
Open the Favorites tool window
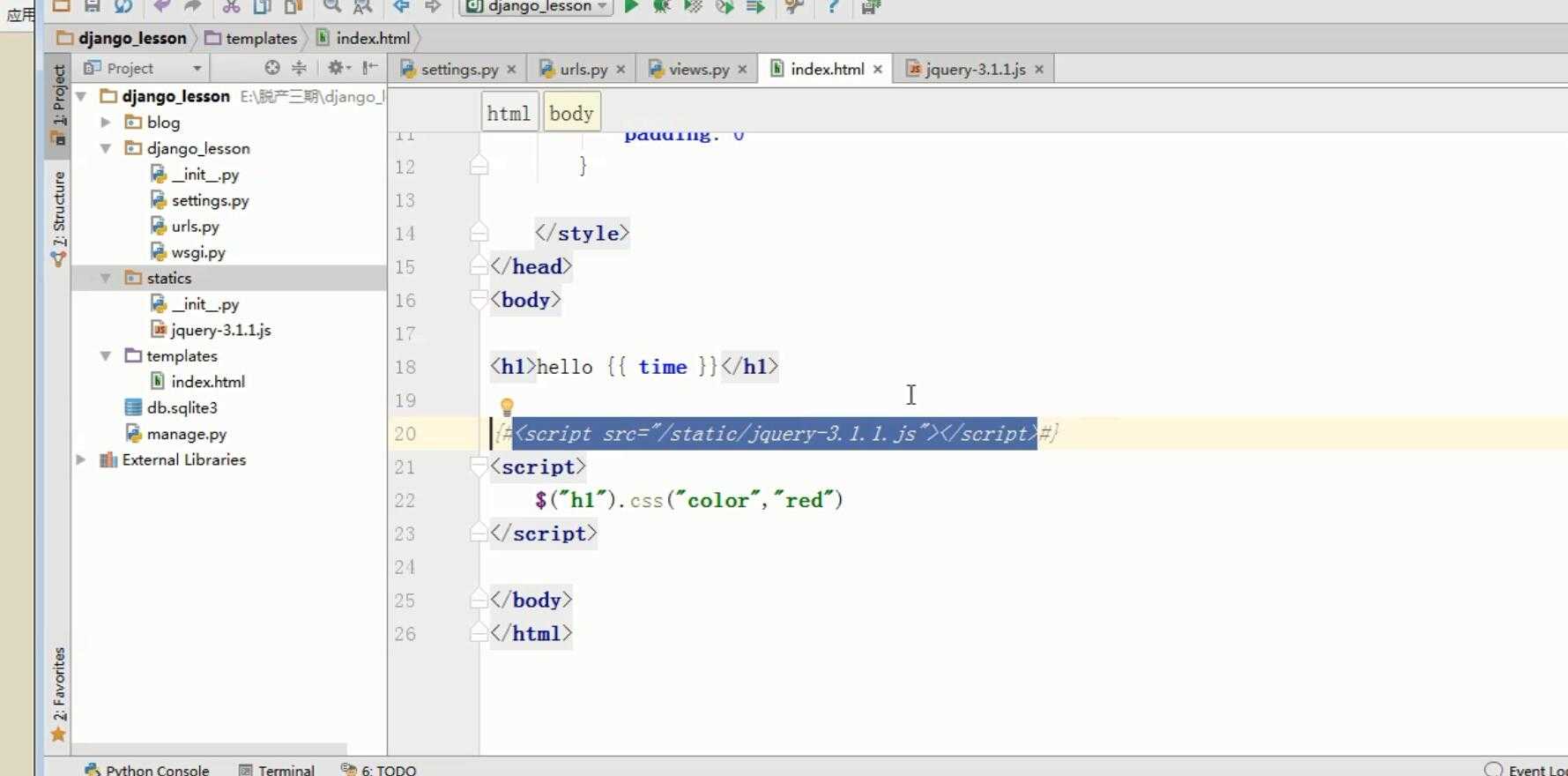point(58,694)
